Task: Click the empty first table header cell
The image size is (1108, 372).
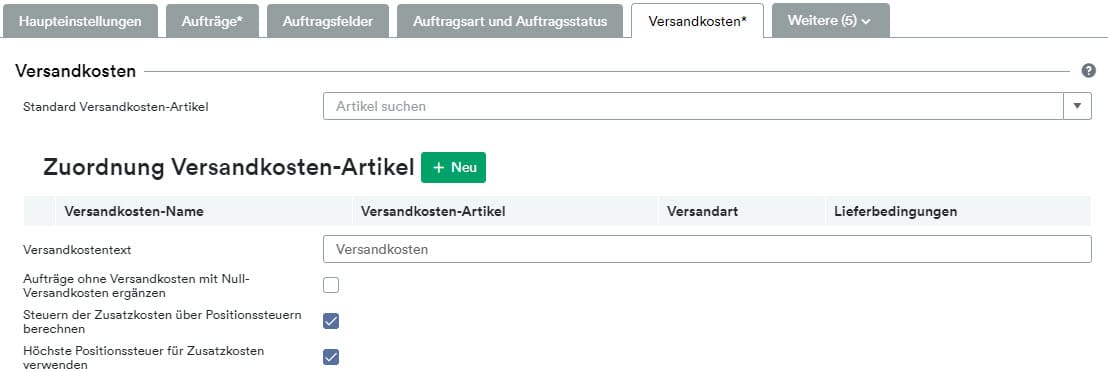Action: point(39,211)
